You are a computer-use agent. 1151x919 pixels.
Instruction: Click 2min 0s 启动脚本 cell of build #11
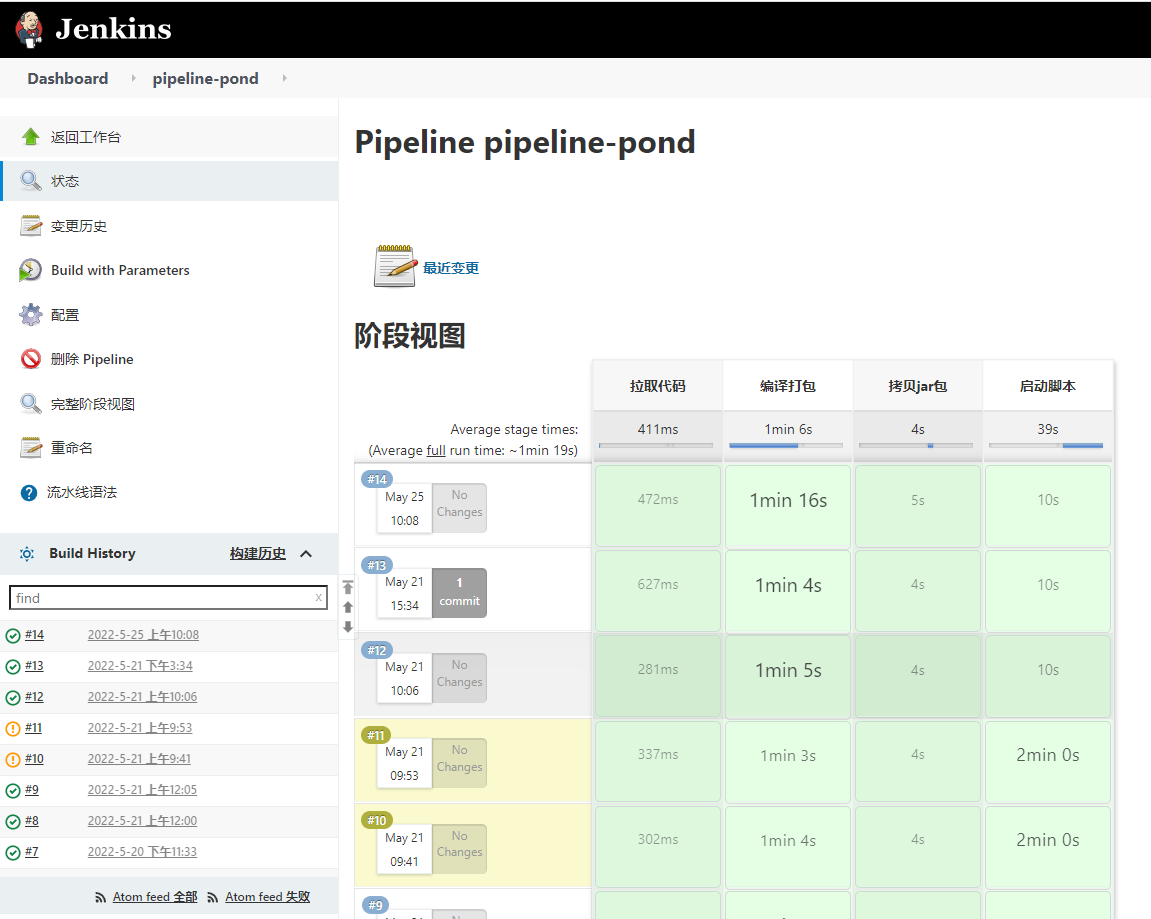[x=1047, y=761]
